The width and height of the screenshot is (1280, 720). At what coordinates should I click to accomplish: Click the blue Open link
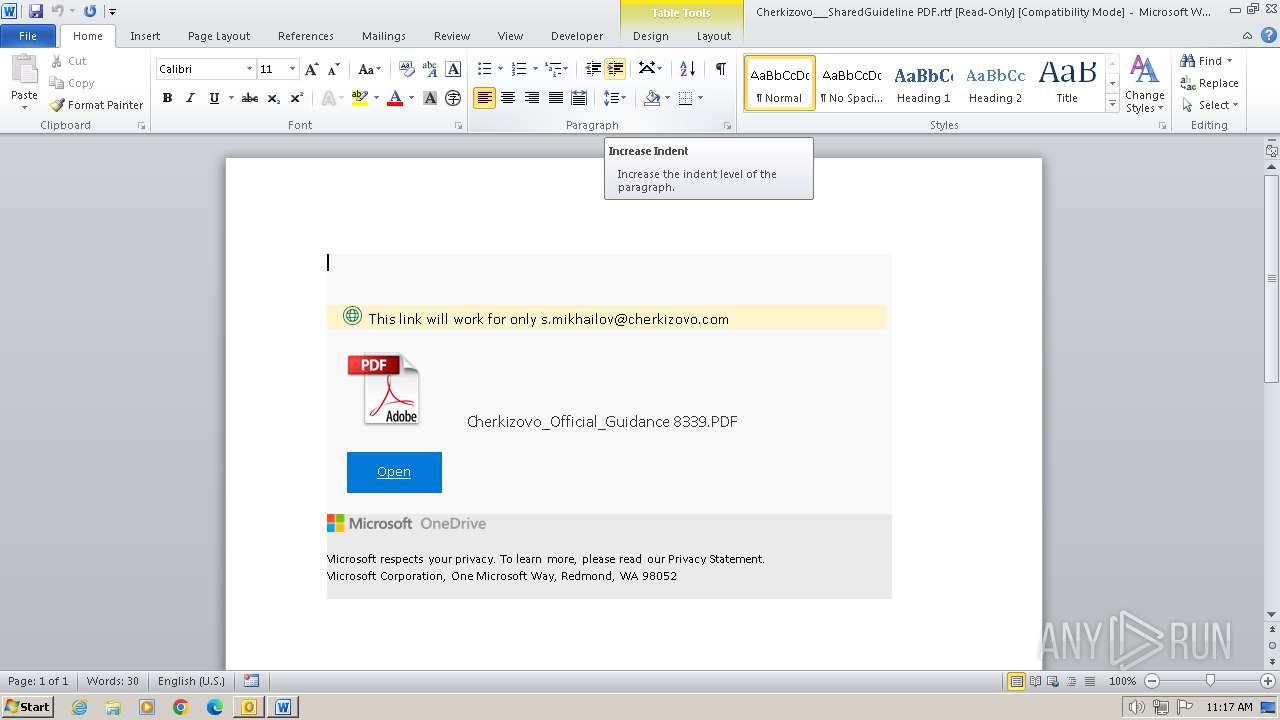tap(394, 472)
